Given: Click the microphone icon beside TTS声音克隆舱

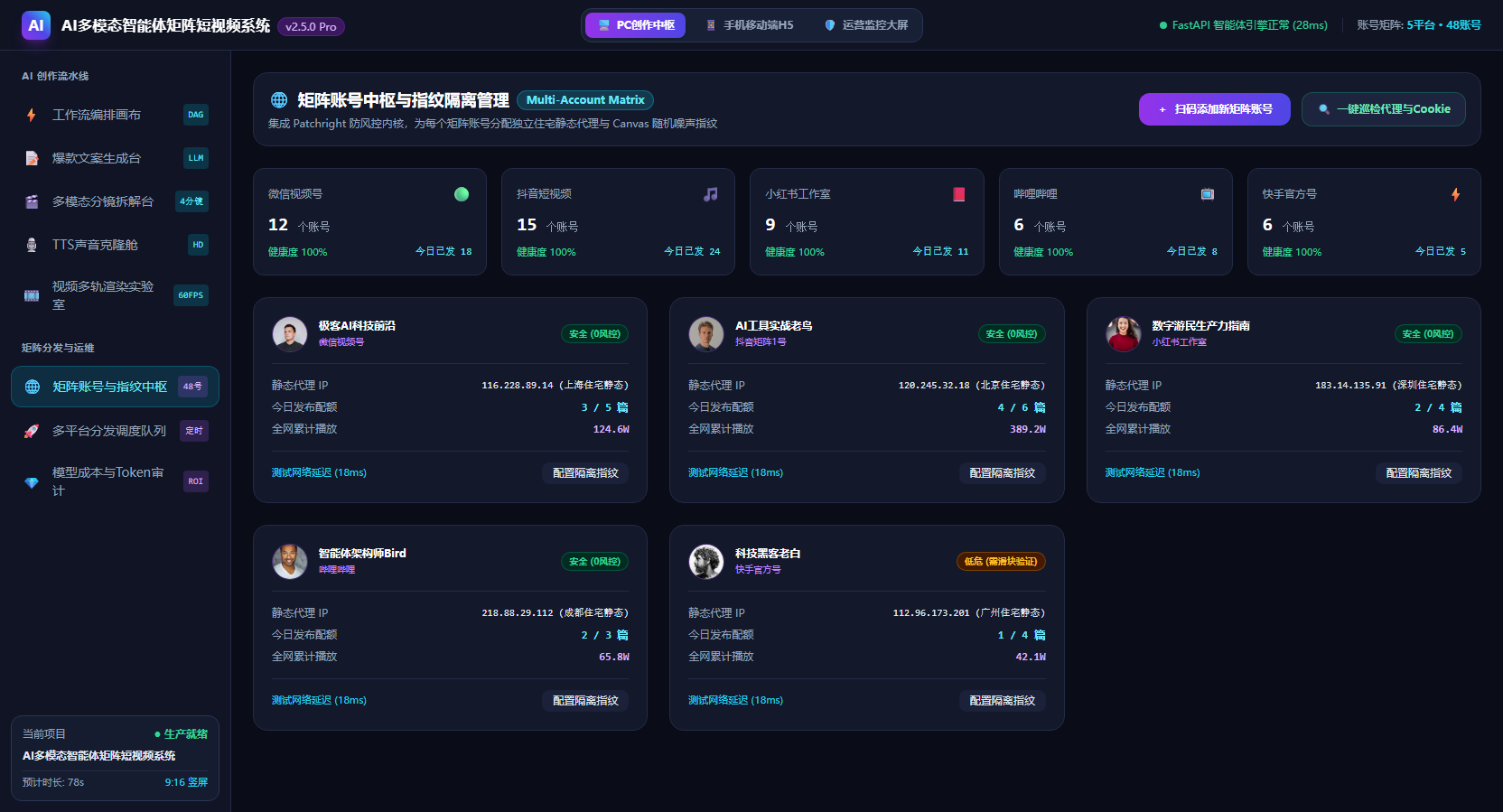Looking at the screenshot, I should coord(32,245).
